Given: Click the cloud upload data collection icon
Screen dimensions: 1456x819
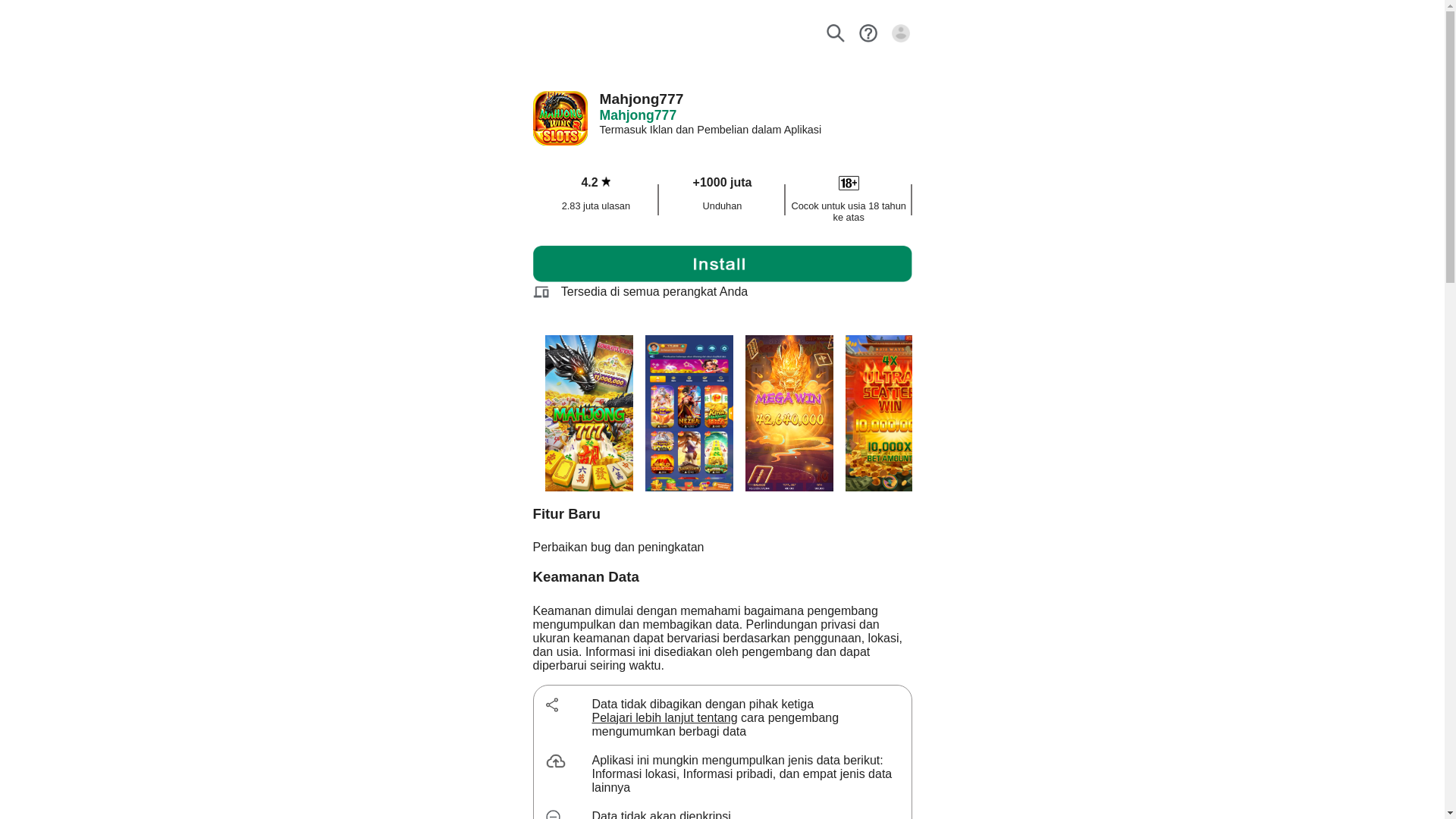Looking at the screenshot, I should (556, 761).
